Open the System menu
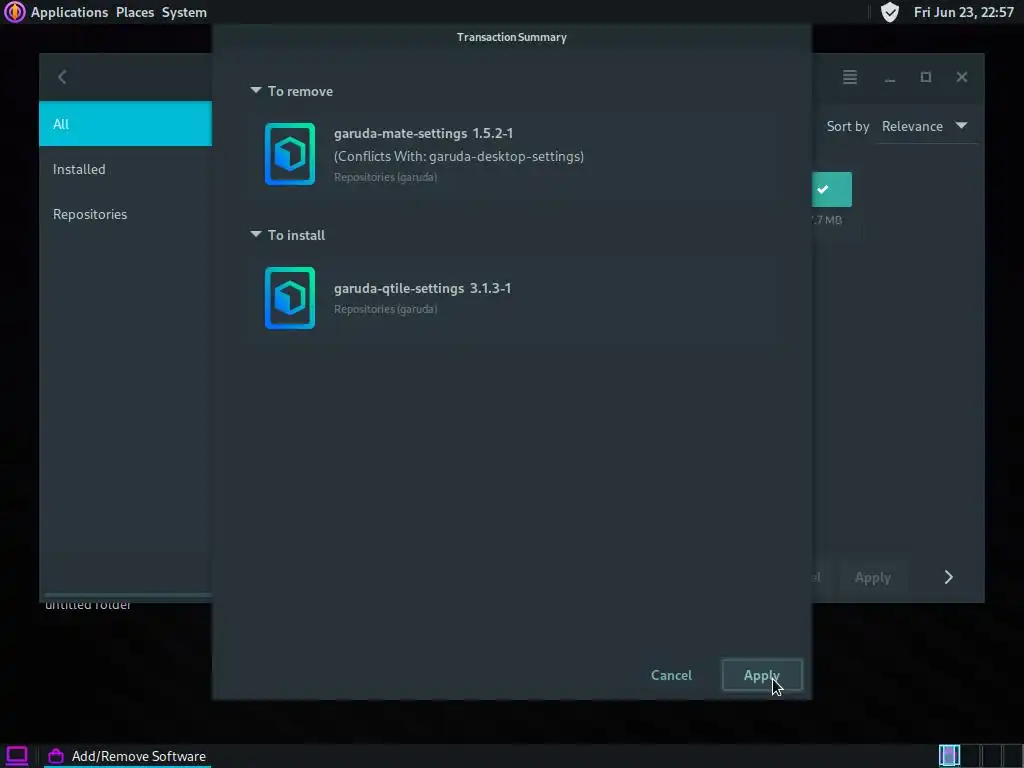Image resolution: width=1024 pixels, height=768 pixels. 184,12
